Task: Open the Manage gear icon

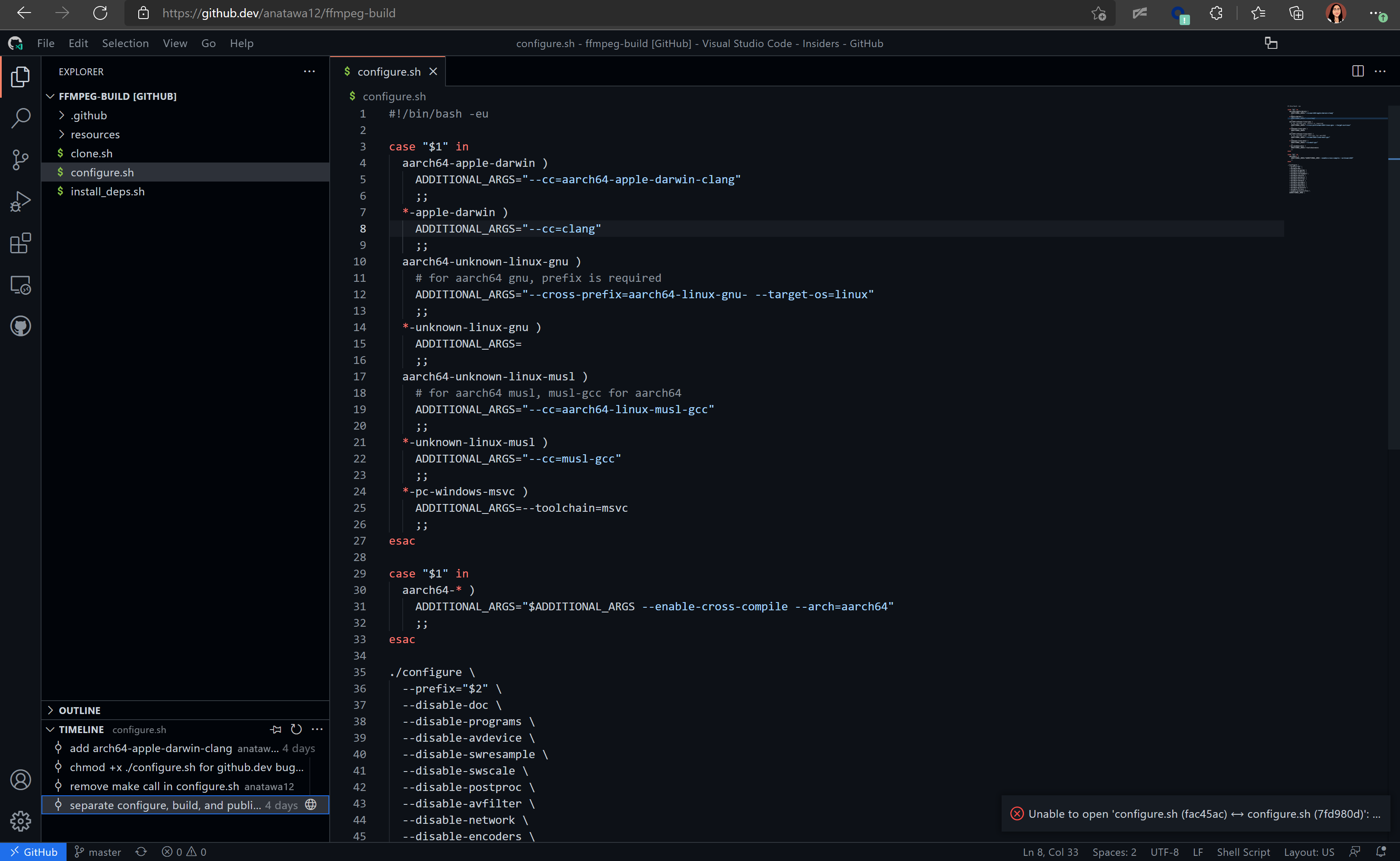Action: point(20,821)
